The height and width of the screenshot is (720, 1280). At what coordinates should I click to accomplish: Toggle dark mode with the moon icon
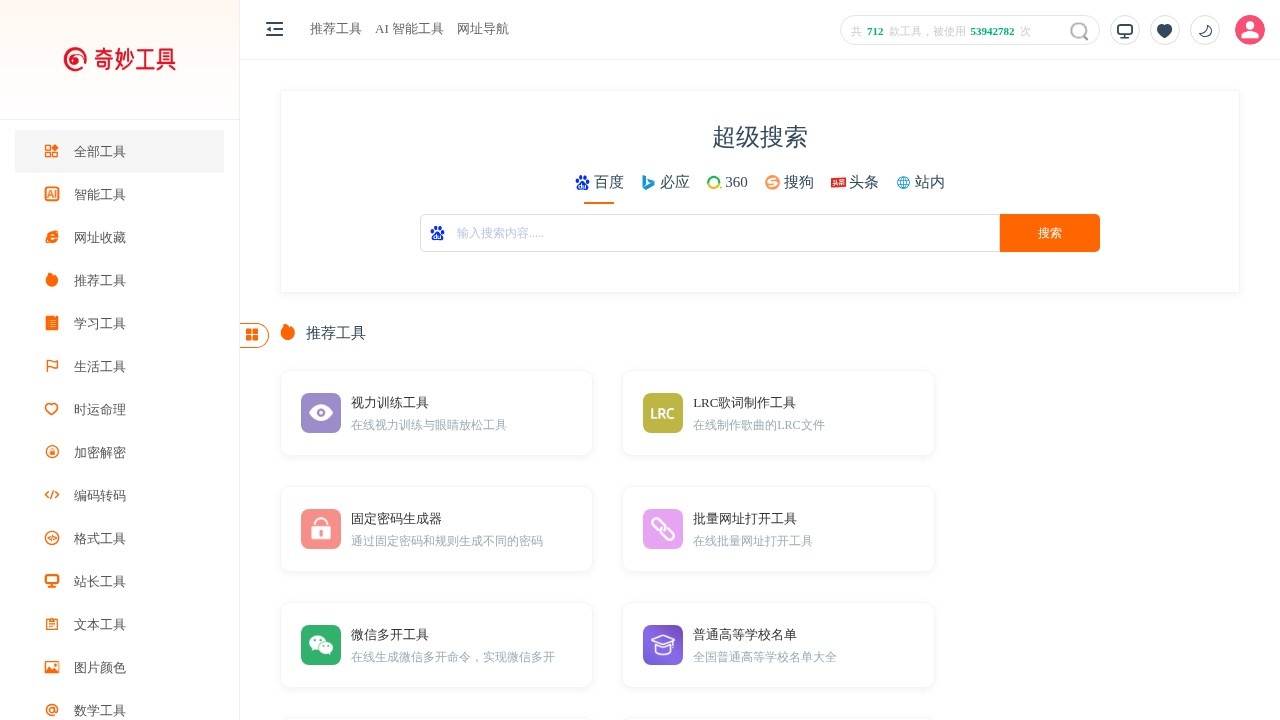[x=1205, y=30]
